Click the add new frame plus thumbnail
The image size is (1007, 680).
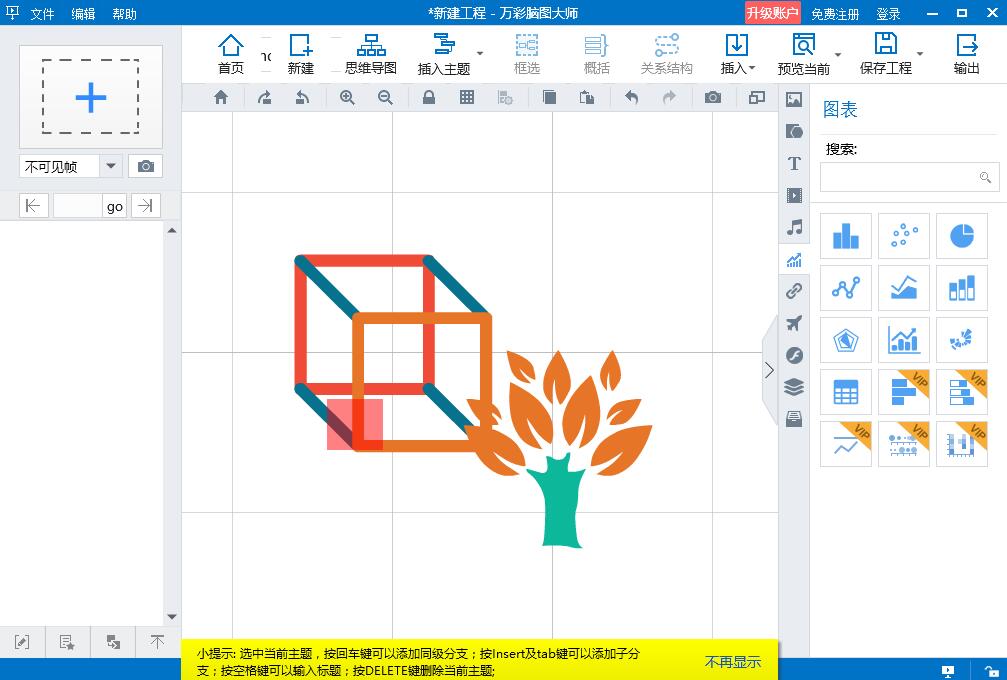[90, 97]
